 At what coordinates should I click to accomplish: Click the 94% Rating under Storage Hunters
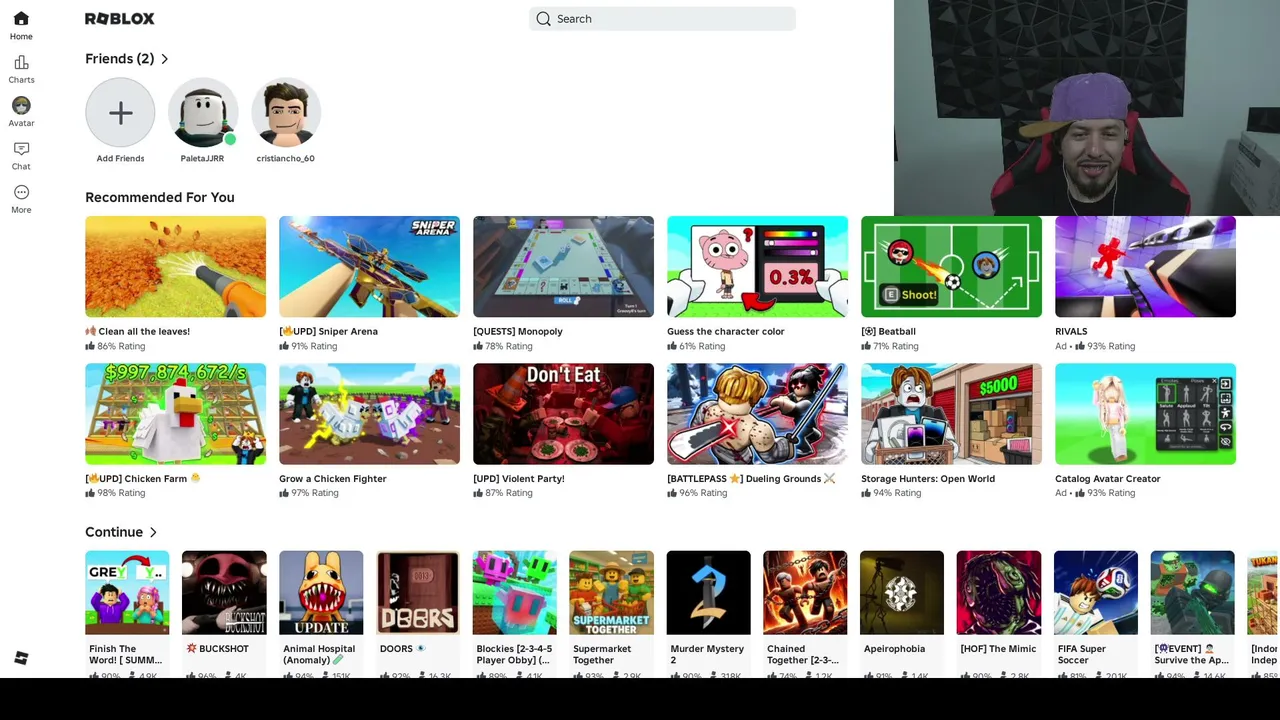tap(891, 493)
